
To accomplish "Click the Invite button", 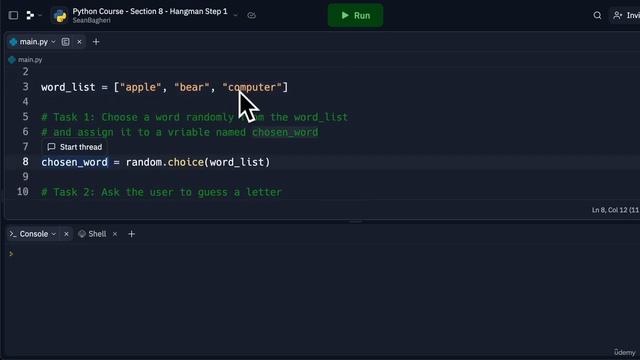I will [626, 16].
